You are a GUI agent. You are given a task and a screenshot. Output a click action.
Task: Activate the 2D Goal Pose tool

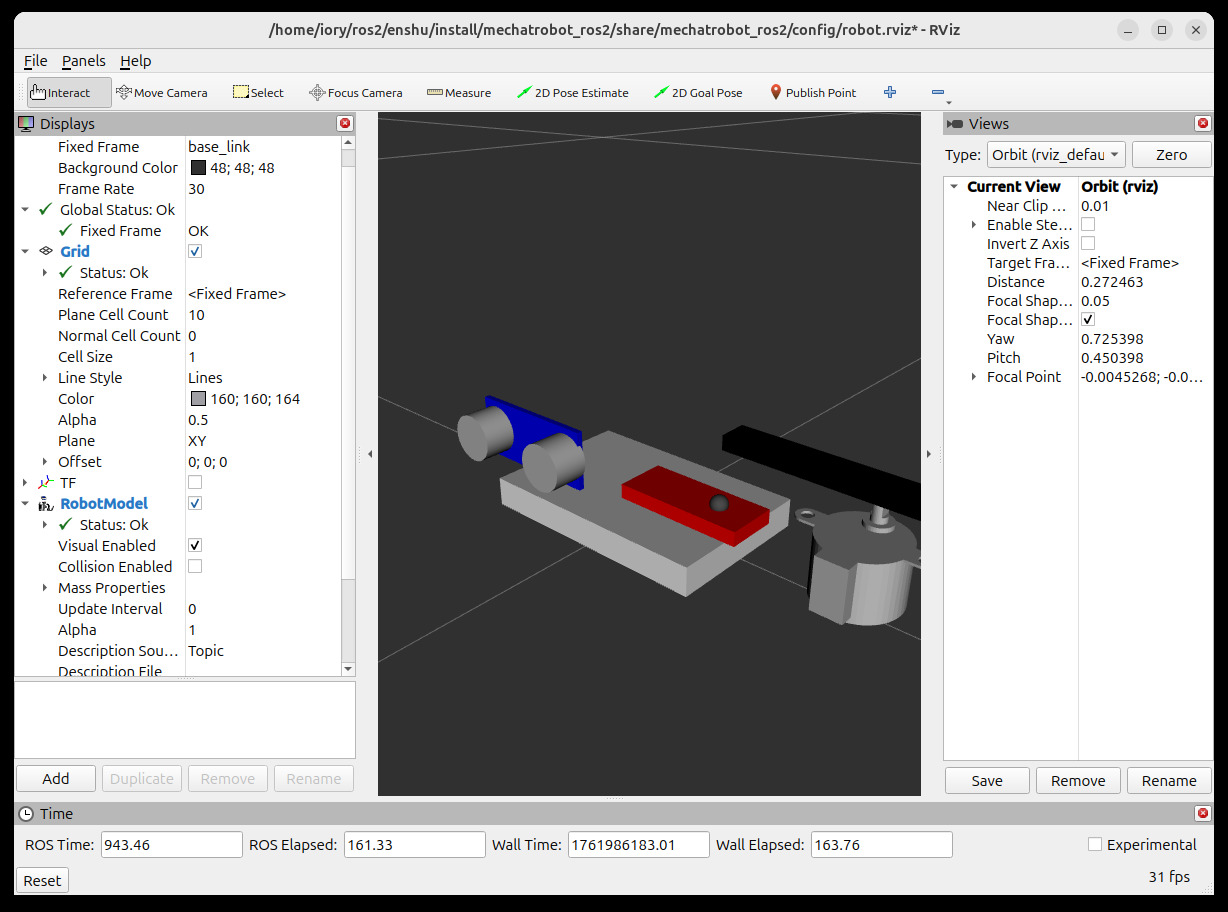click(698, 93)
